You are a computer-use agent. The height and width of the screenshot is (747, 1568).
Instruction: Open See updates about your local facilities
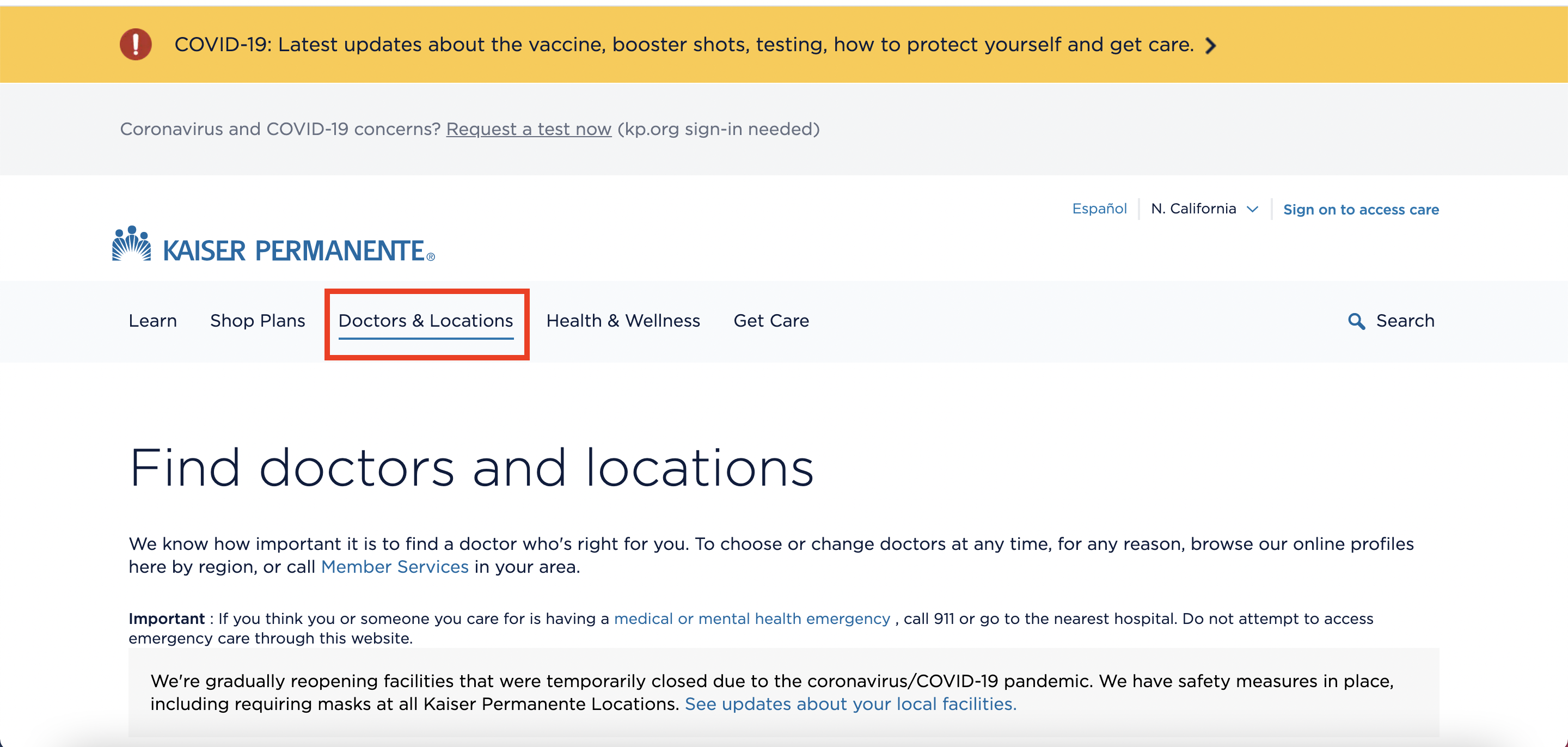[x=850, y=704]
